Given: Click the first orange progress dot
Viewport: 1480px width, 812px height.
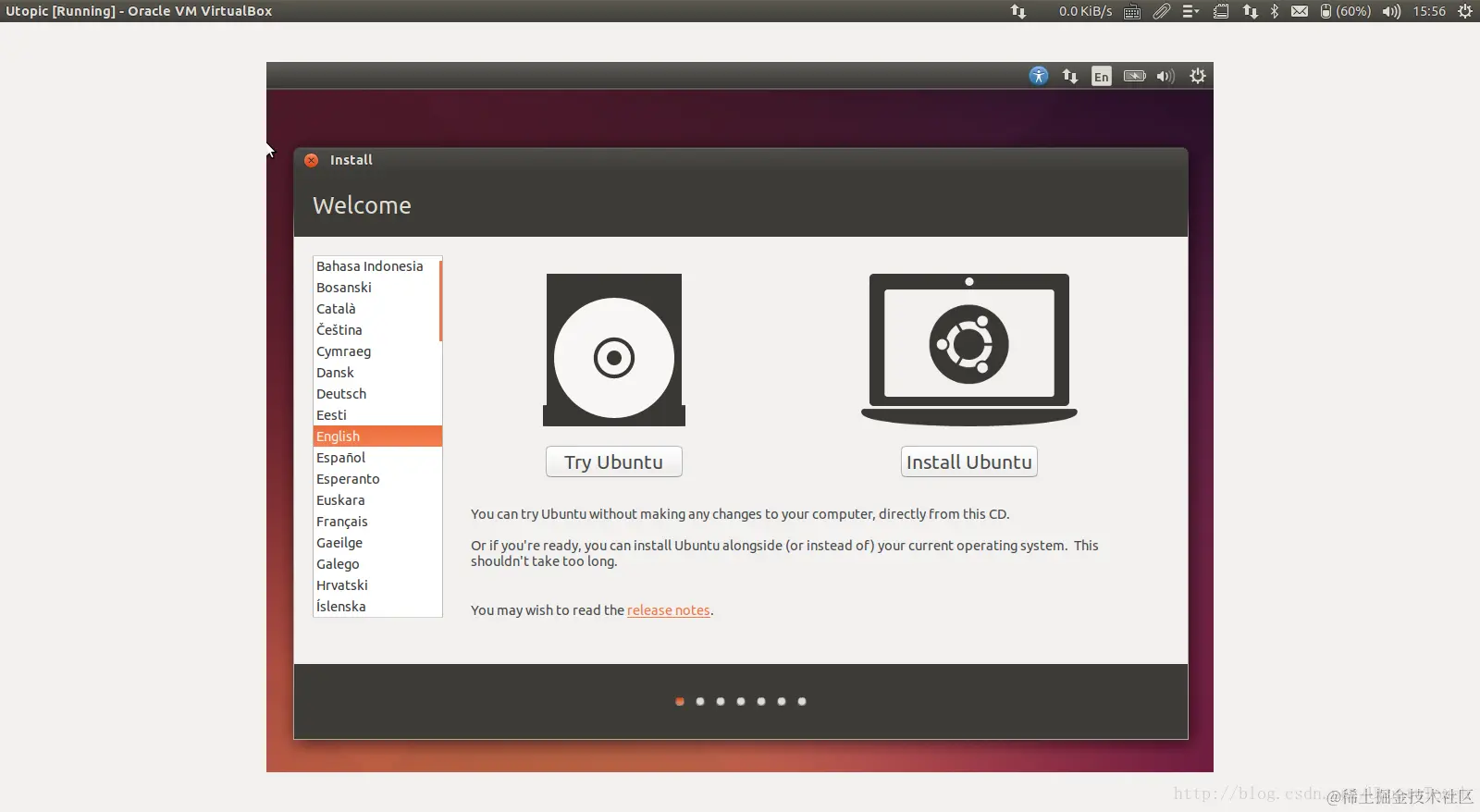Looking at the screenshot, I should point(680,701).
